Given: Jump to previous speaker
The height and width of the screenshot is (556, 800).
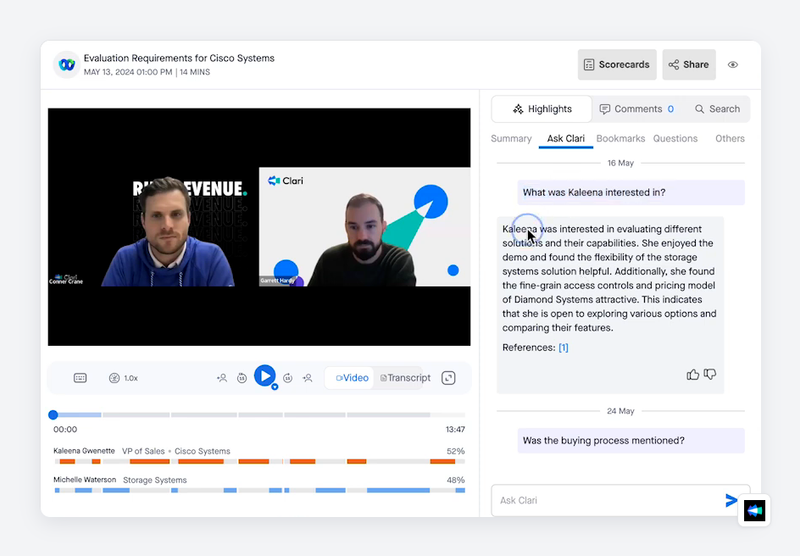Looking at the screenshot, I should 222,378.
